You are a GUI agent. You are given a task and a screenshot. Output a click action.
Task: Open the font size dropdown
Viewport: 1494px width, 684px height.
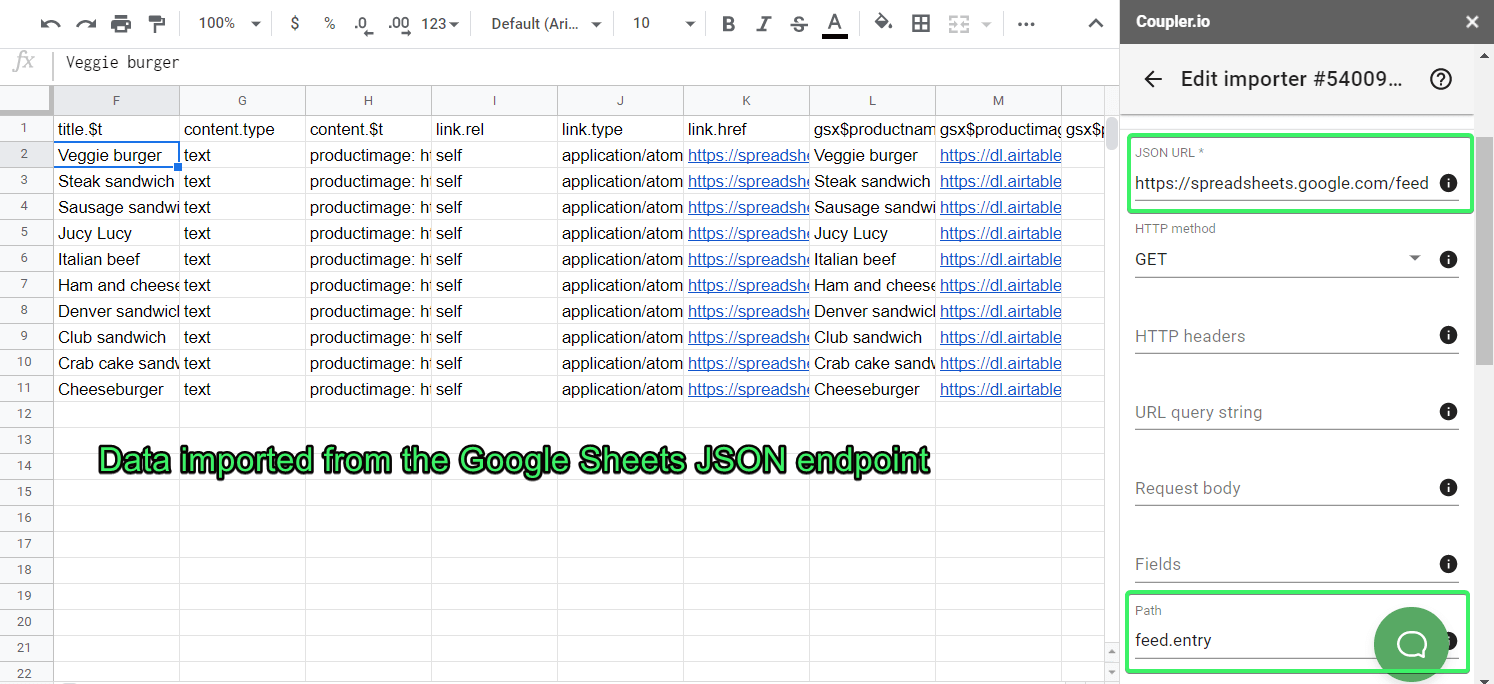coord(660,22)
